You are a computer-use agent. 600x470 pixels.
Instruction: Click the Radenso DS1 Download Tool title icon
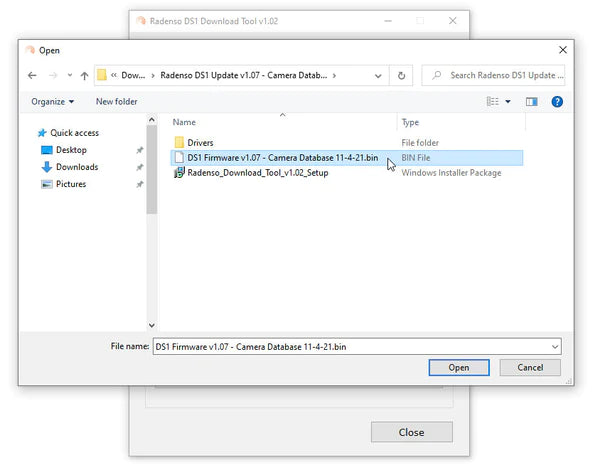(x=141, y=21)
